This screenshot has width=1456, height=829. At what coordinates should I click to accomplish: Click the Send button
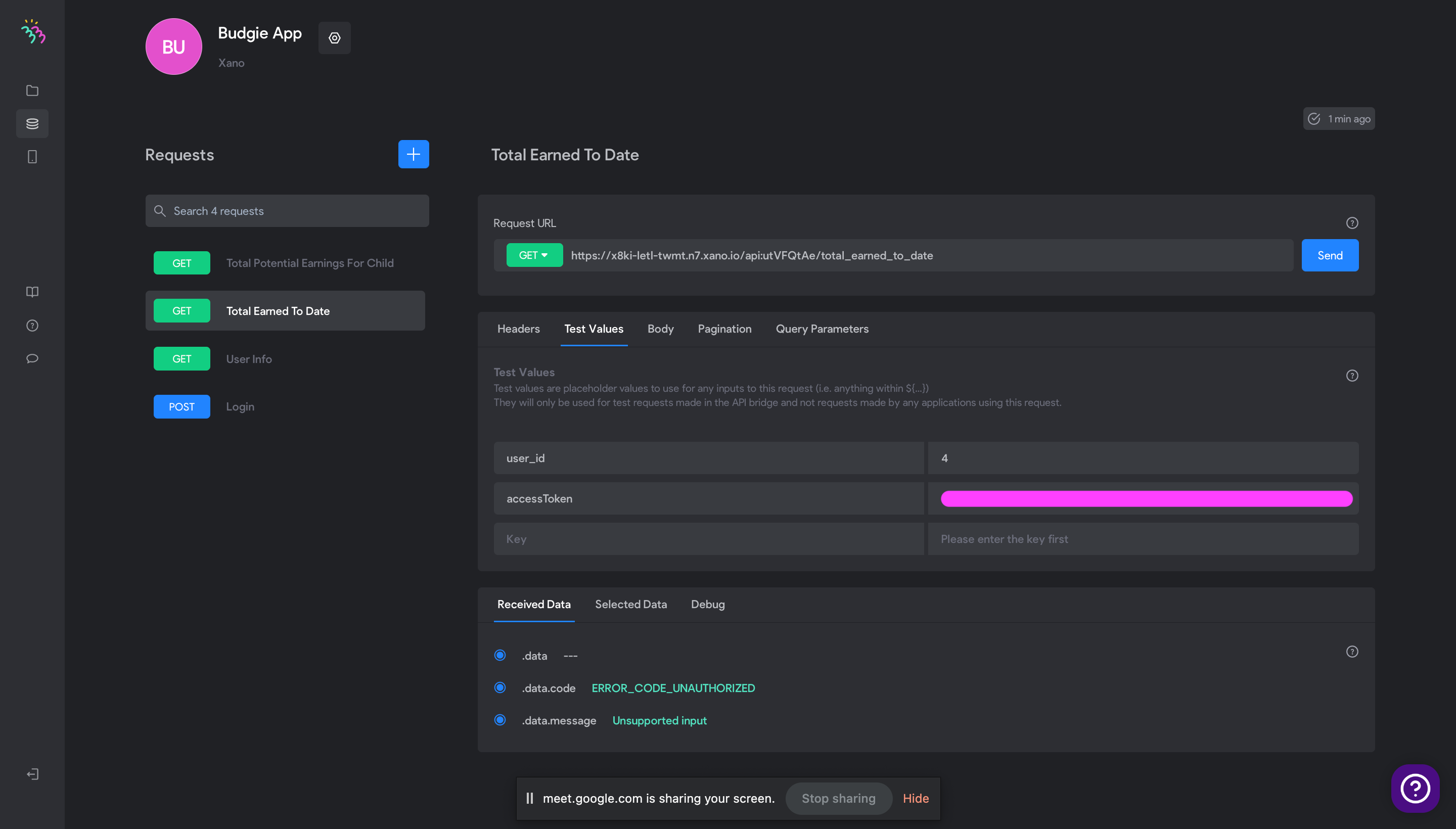(1330, 255)
